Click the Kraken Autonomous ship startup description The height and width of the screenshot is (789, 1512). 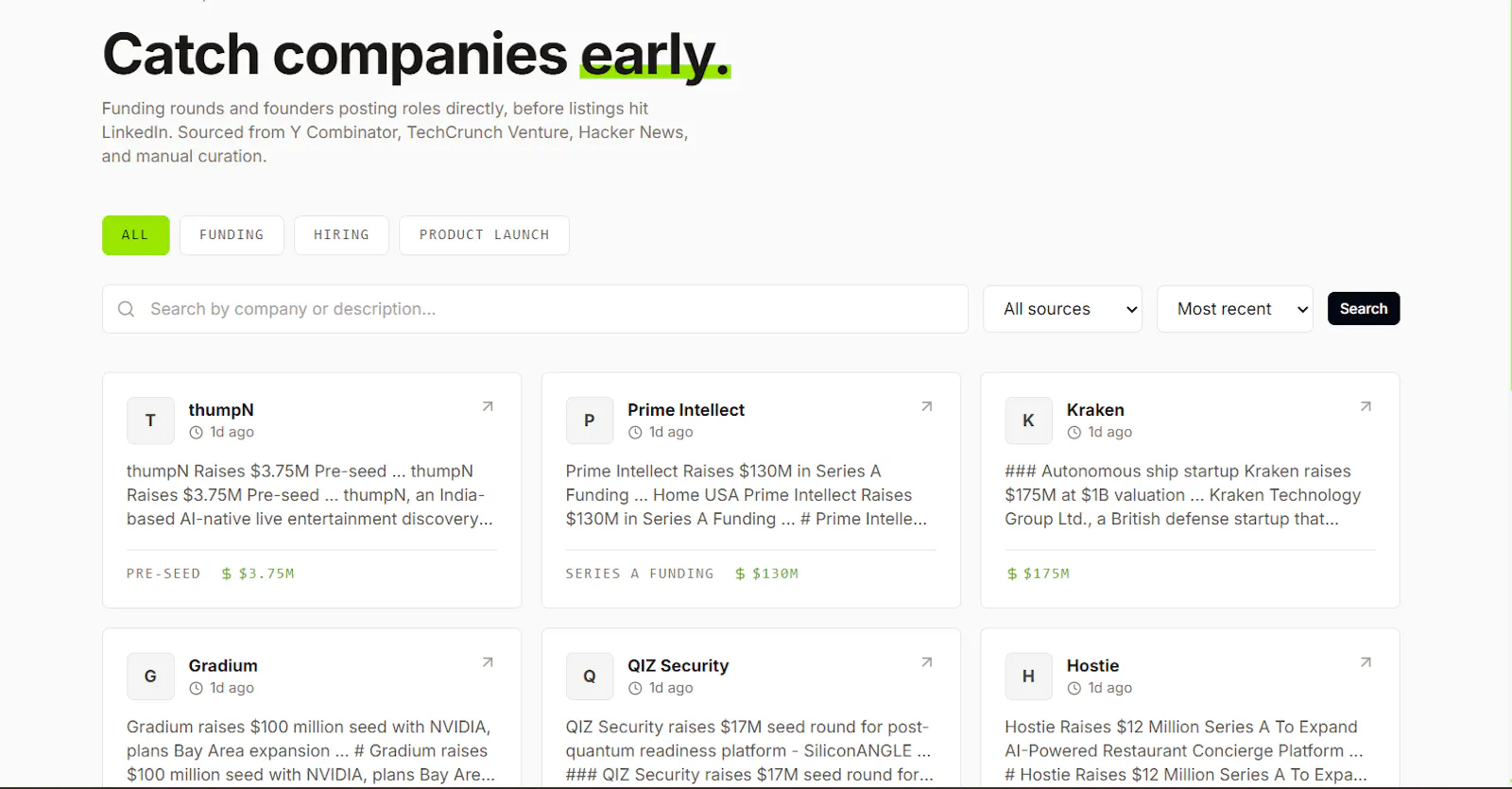coord(1183,495)
